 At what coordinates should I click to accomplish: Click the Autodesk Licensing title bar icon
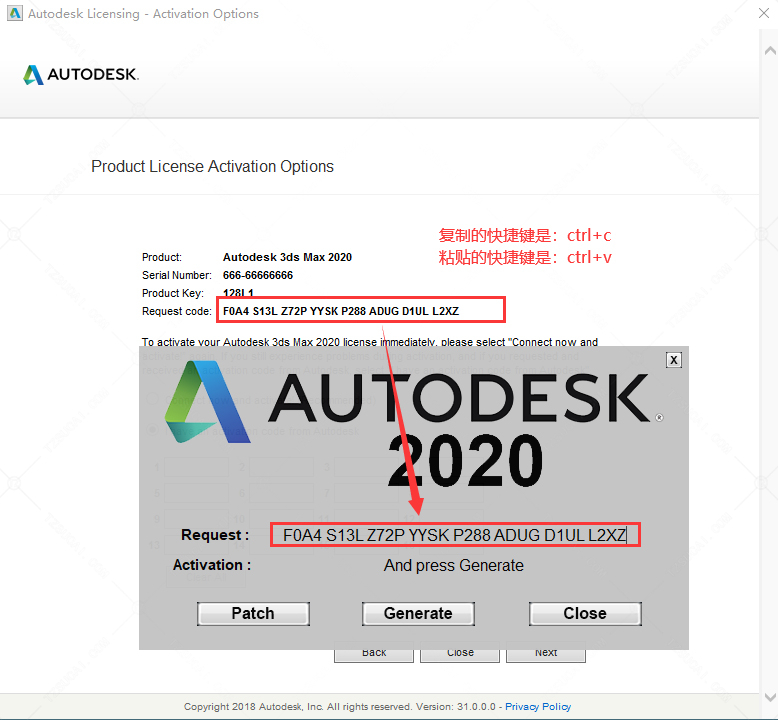click(x=15, y=13)
